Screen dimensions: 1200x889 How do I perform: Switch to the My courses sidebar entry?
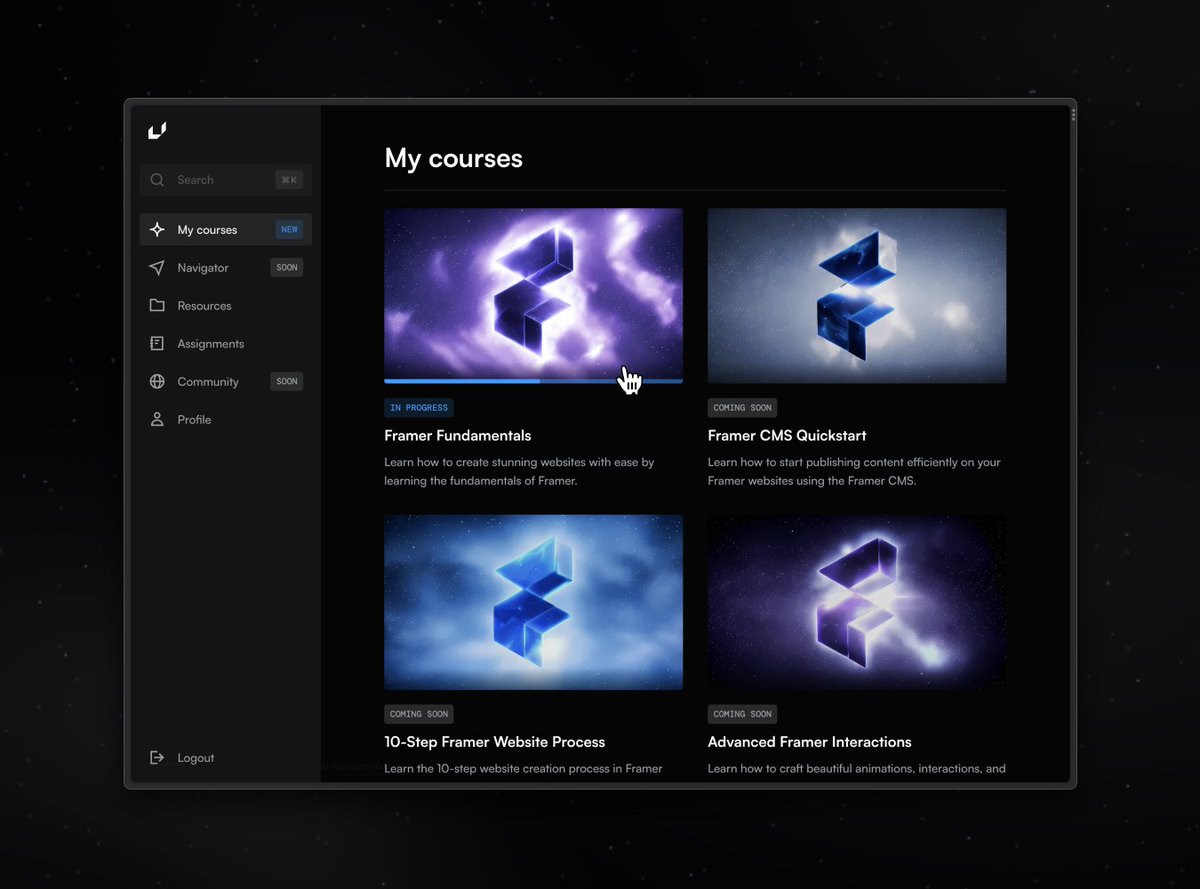click(207, 229)
